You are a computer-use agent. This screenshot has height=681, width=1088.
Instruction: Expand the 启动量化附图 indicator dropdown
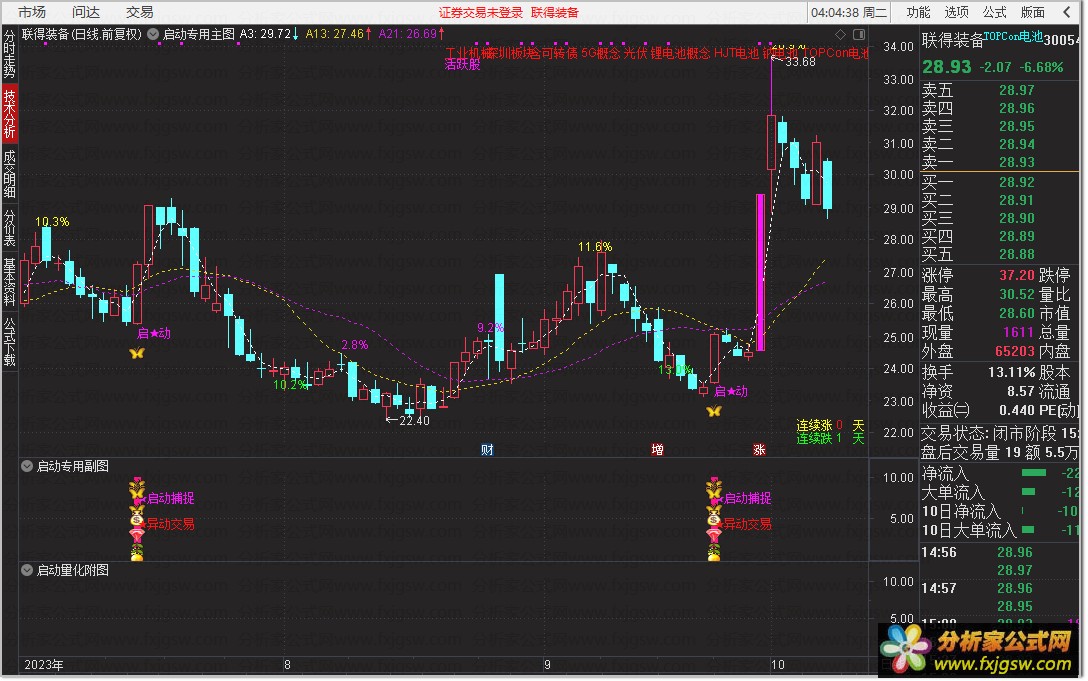pos(26,570)
